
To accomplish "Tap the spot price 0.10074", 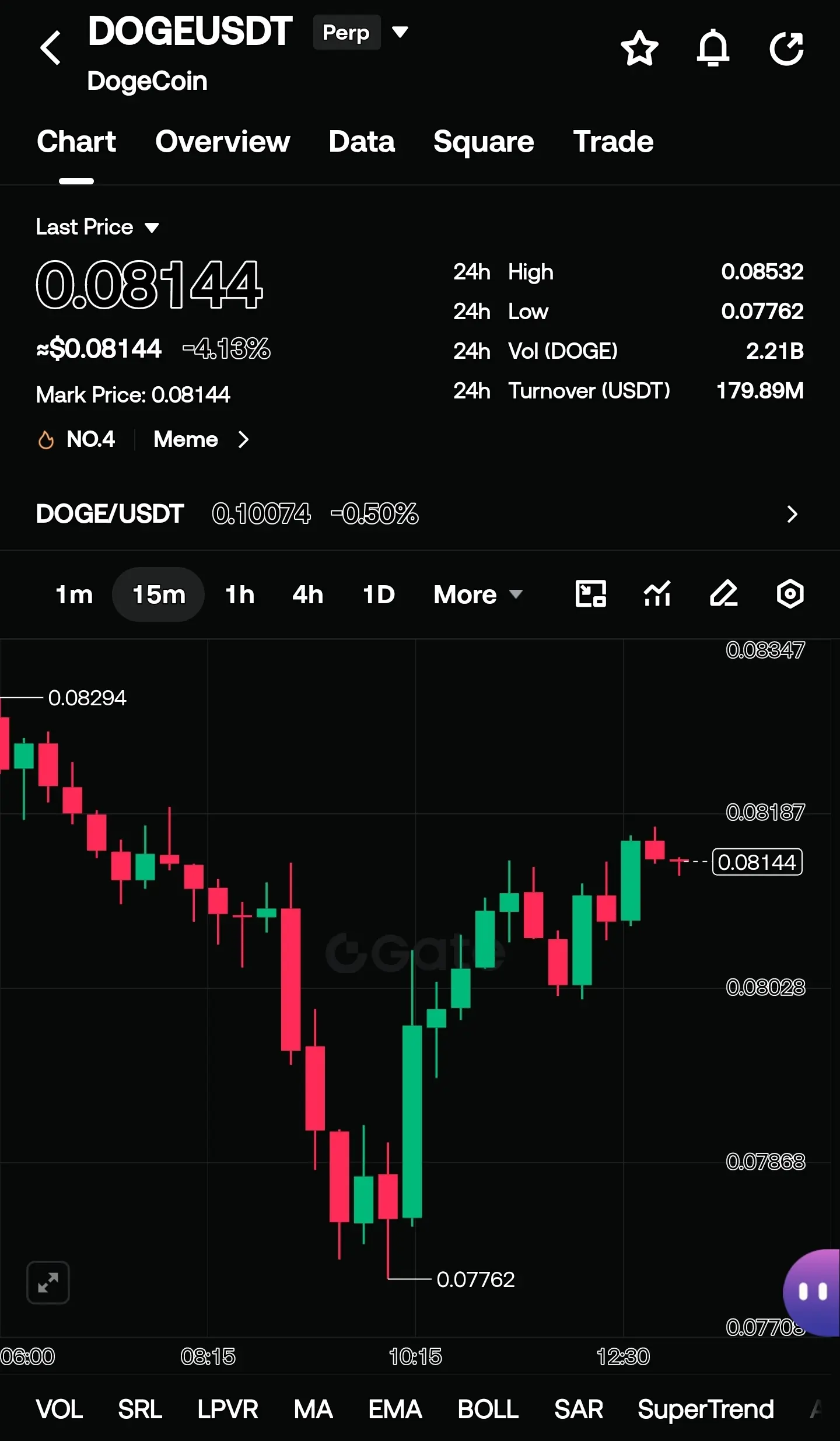I will tap(261, 514).
